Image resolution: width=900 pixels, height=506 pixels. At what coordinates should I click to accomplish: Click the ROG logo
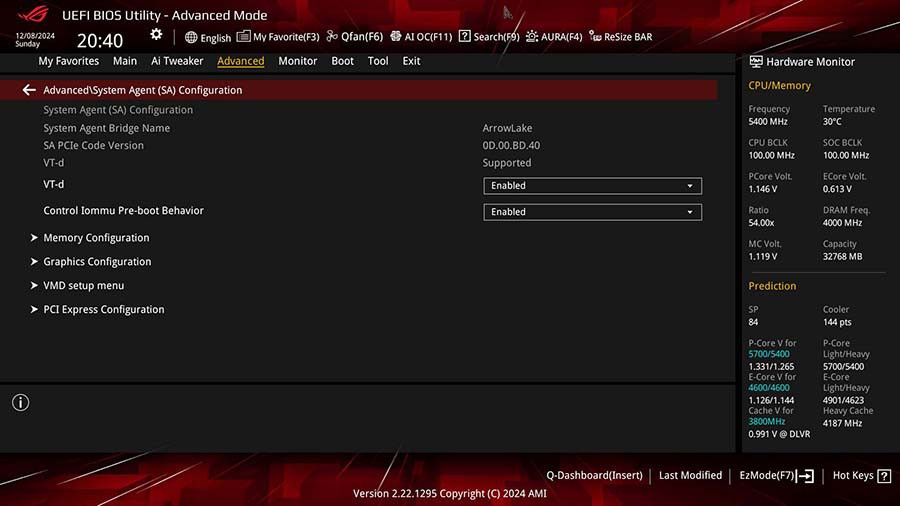[33, 14]
